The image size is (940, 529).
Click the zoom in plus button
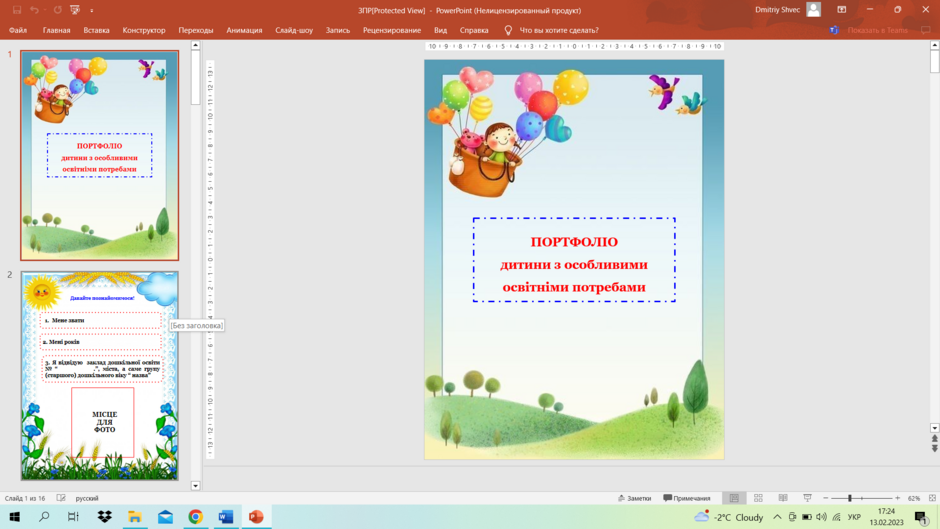click(x=897, y=498)
